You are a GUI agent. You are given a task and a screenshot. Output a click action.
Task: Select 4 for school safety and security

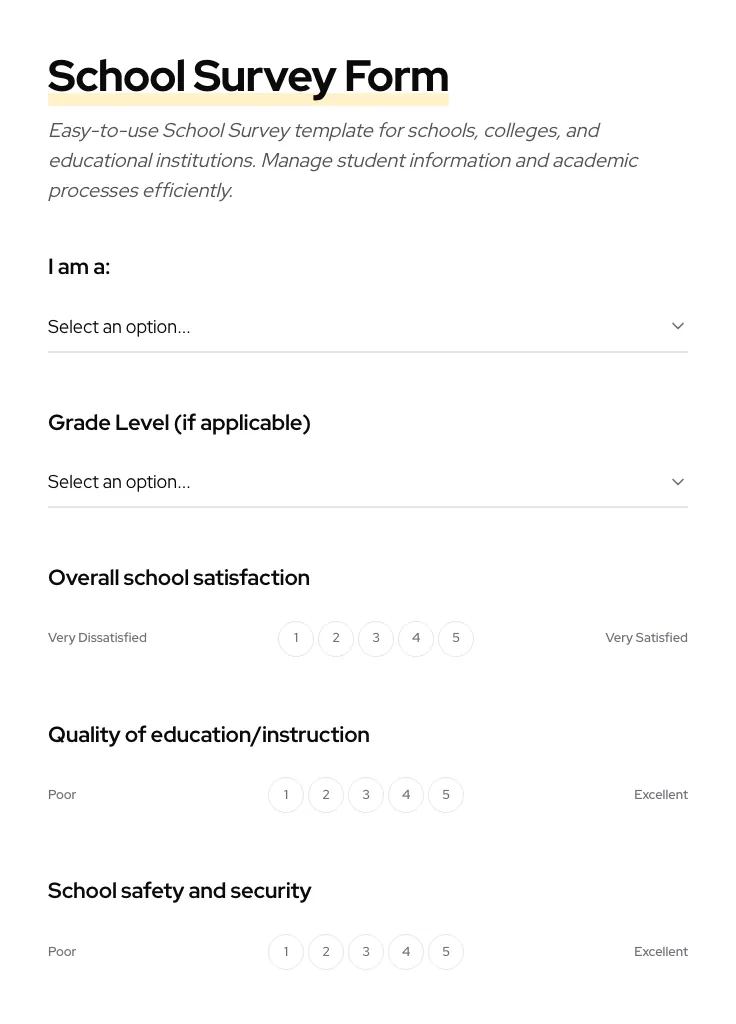(x=406, y=951)
